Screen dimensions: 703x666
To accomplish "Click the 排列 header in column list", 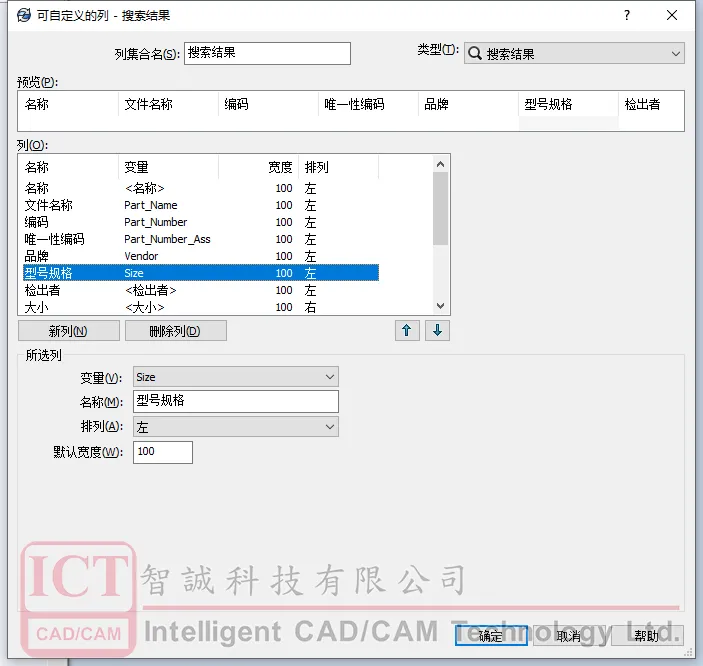I will coord(338,167).
